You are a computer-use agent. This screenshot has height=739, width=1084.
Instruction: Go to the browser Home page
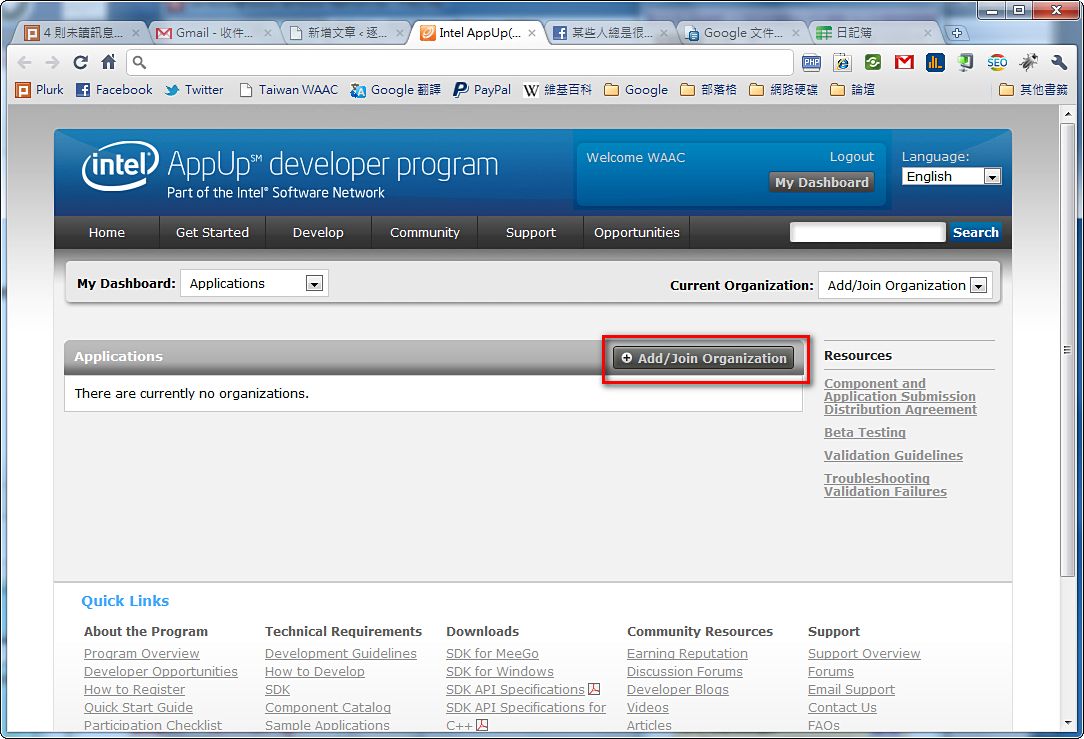coord(109,62)
